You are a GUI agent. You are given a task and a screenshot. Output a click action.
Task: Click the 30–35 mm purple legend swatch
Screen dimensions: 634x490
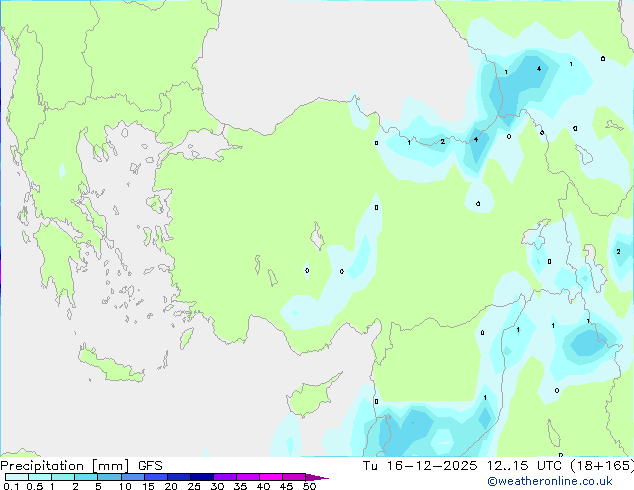(224, 477)
